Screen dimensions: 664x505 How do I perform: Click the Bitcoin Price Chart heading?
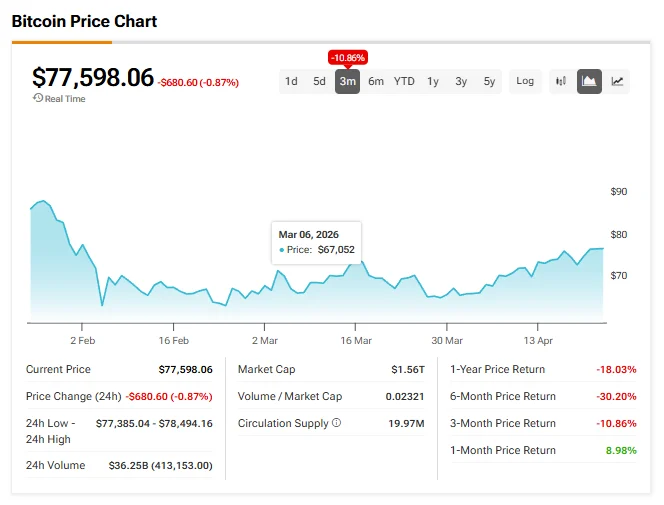coord(84,21)
